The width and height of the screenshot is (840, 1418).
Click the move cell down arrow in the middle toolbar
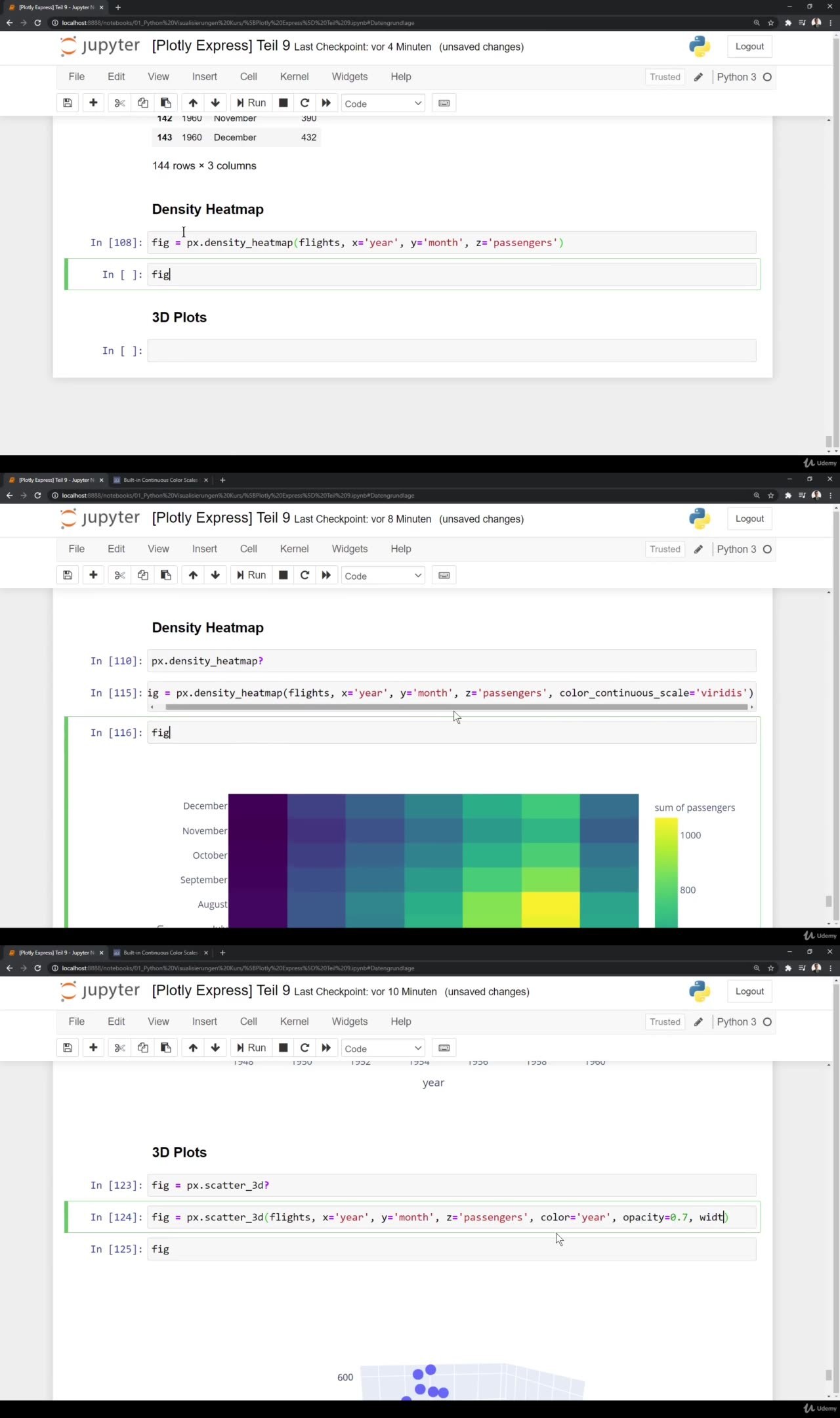(x=215, y=576)
